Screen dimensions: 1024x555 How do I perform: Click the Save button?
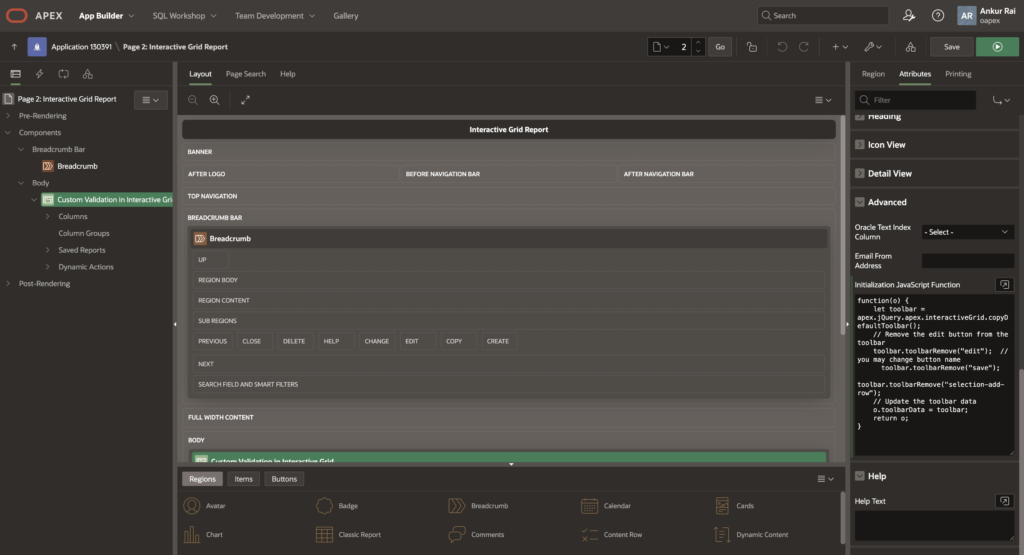[951, 47]
